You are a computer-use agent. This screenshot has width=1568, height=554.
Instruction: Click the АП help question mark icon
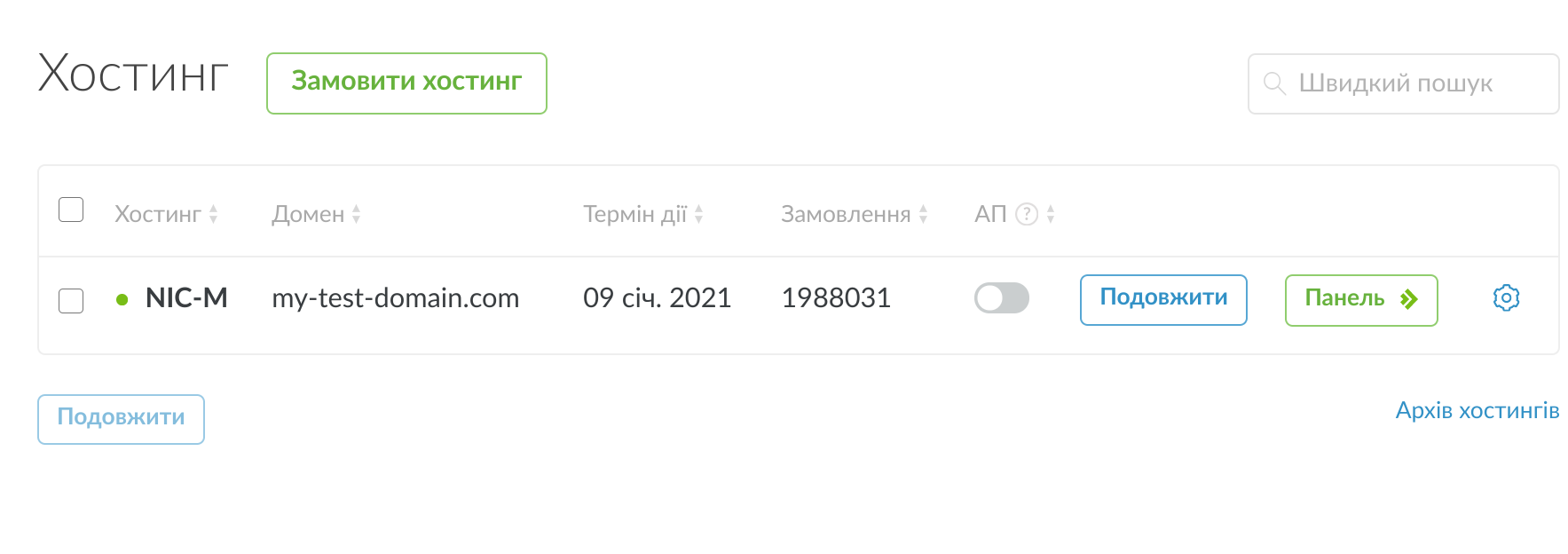[x=1026, y=214]
